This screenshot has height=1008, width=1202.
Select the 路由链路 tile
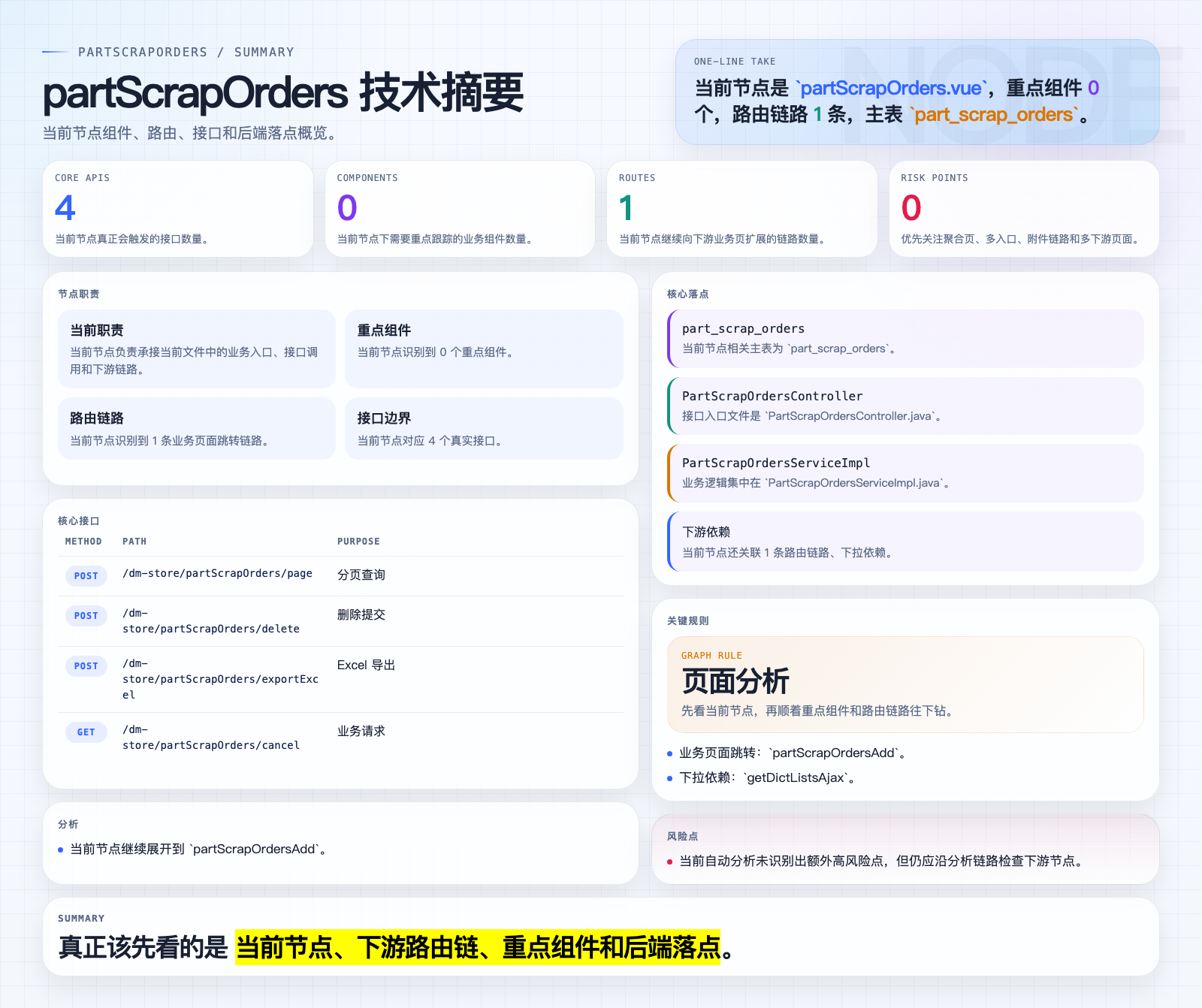[197, 428]
